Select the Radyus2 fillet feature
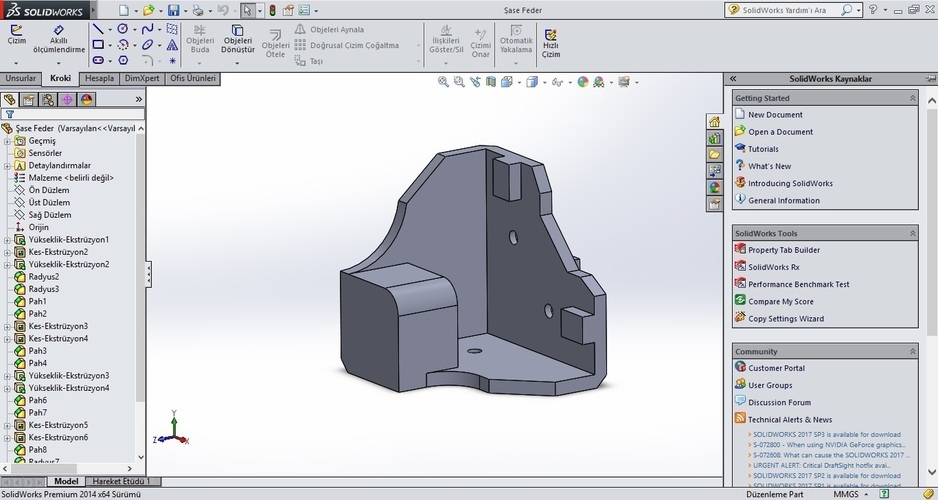This screenshot has height=500, width=938. pos(44,277)
